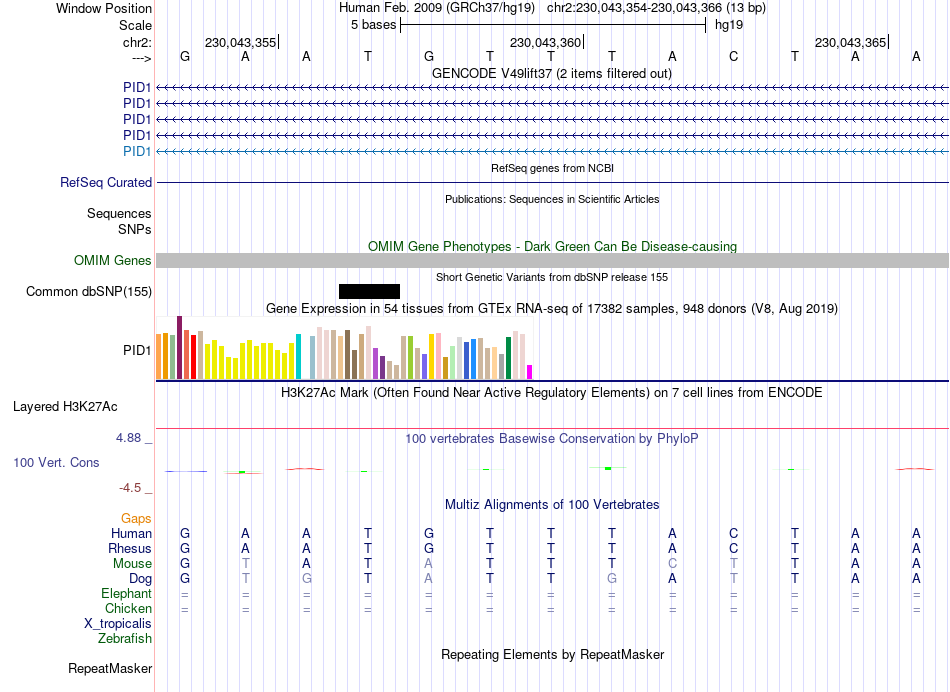Click the 'Window Position' label

[x=104, y=8]
